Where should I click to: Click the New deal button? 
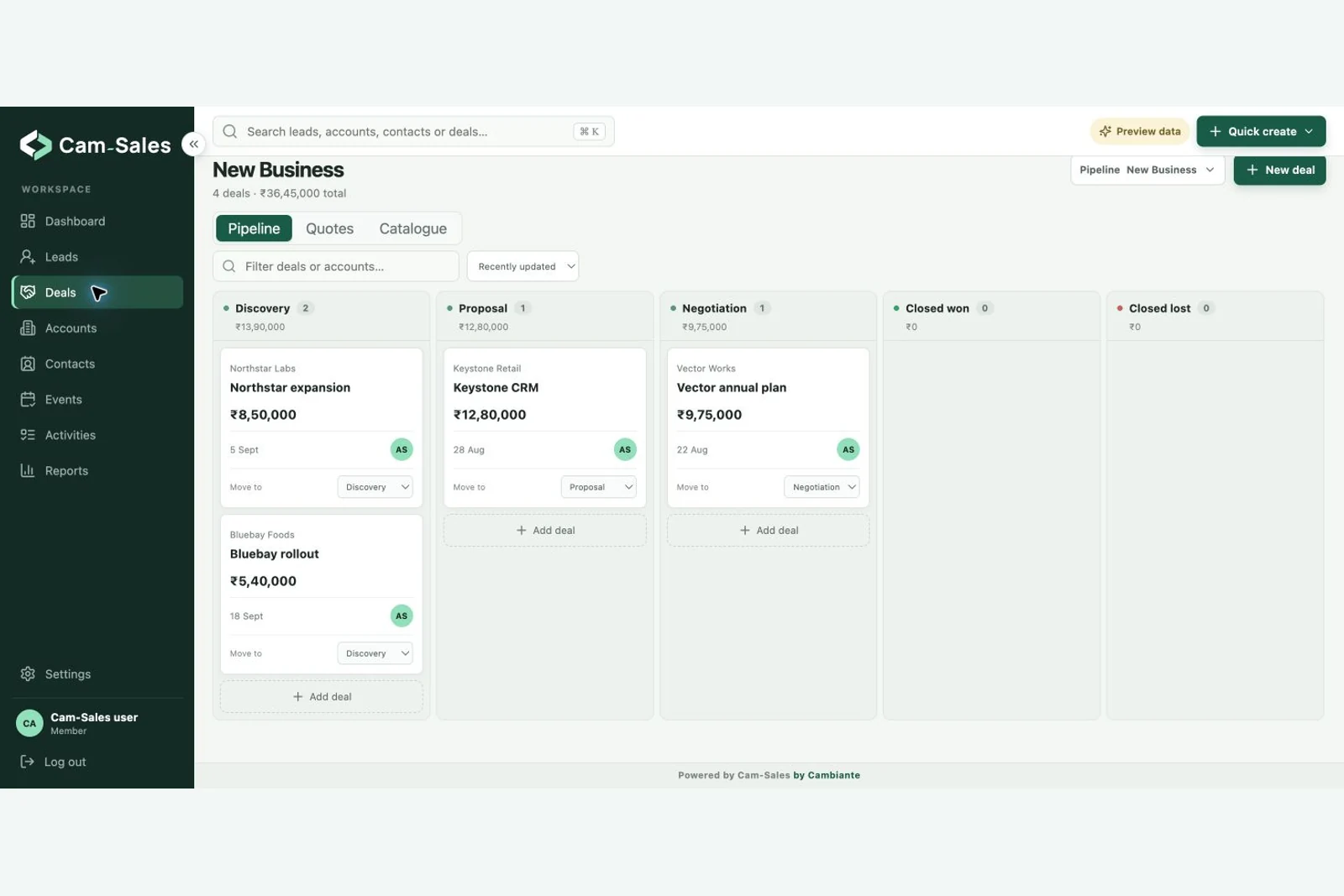tap(1279, 170)
